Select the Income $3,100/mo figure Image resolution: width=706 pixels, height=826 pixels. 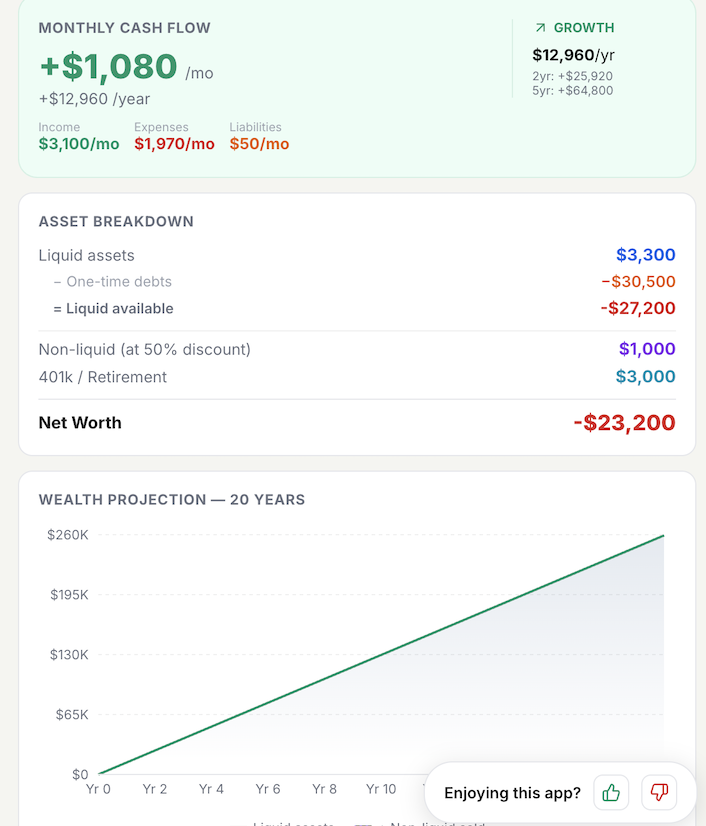(x=79, y=144)
